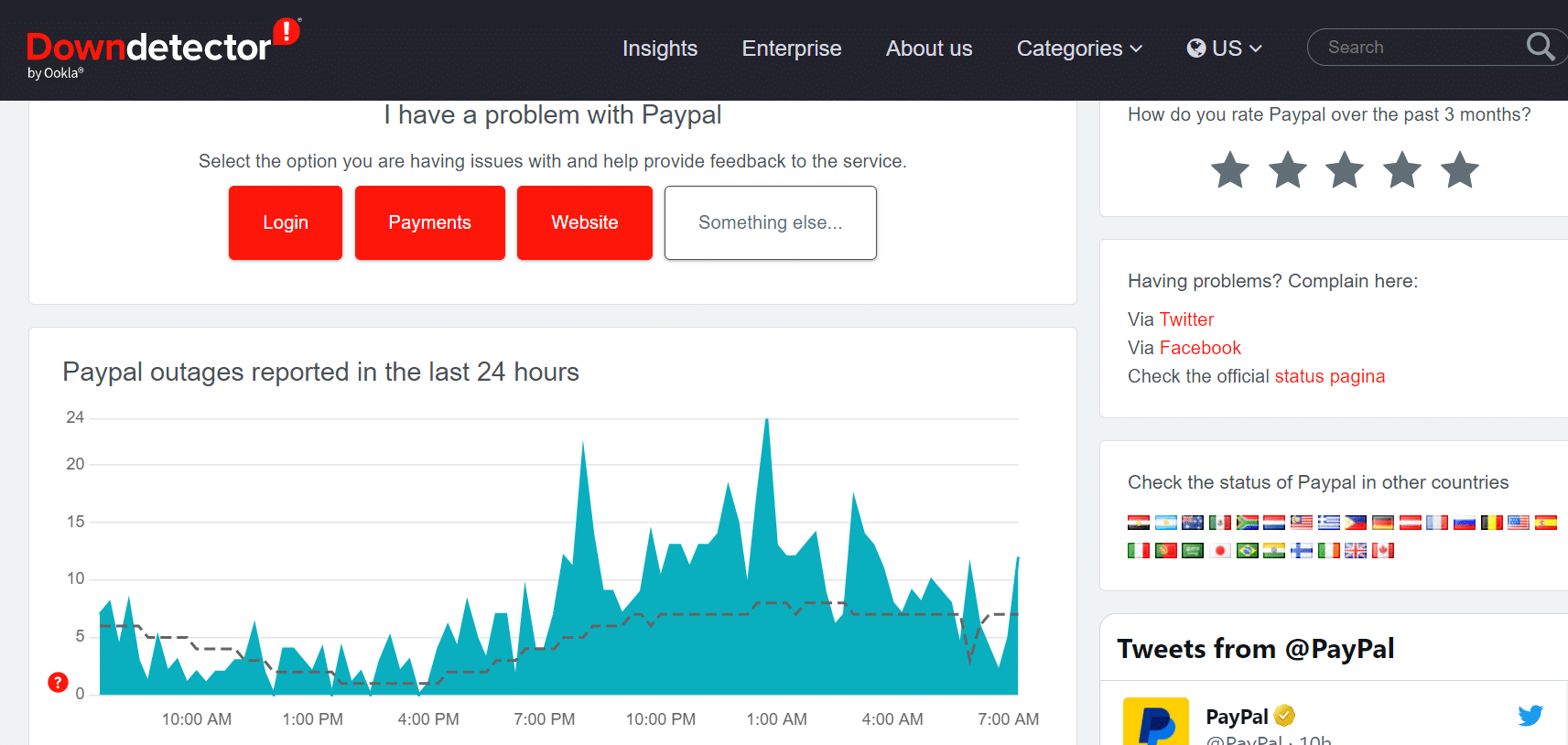Viewport: 1568px width, 745px height.
Task: Open the Insights menu item
Action: [x=660, y=49]
